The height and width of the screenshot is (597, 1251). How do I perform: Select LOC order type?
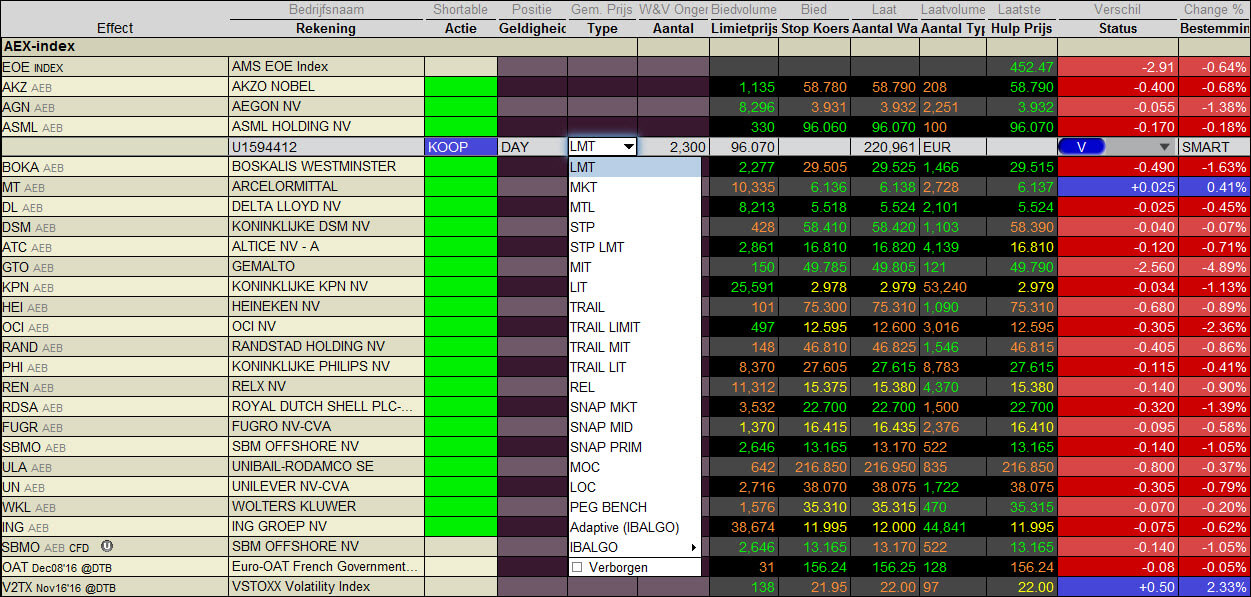point(635,487)
